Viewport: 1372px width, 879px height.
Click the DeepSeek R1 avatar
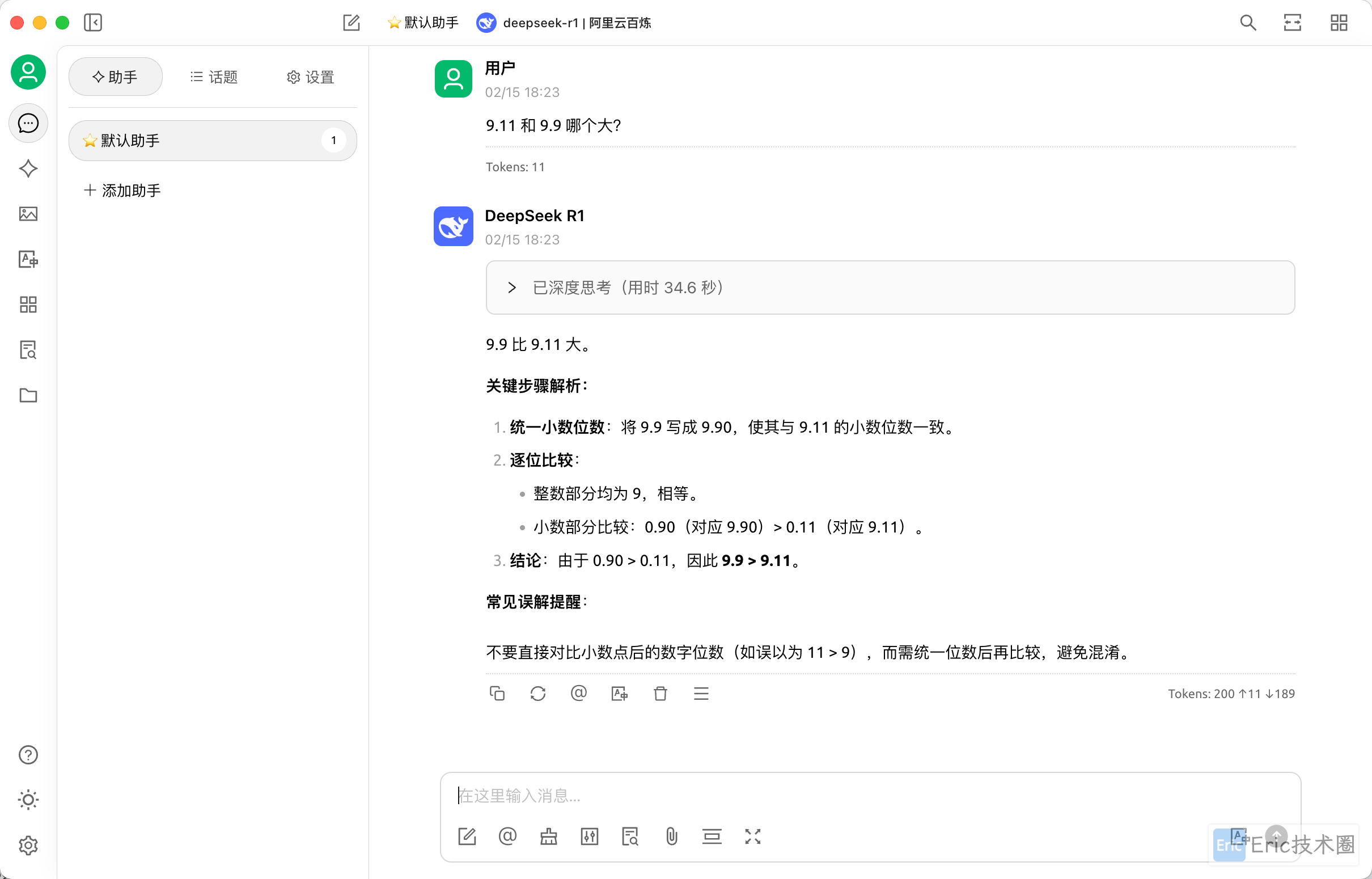(454, 226)
